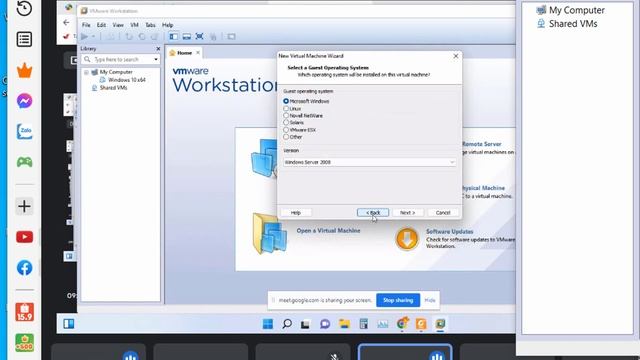Click the Widgets icon on the taskbar
Viewport: 640px width, 360px height.
(x=69, y=324)
